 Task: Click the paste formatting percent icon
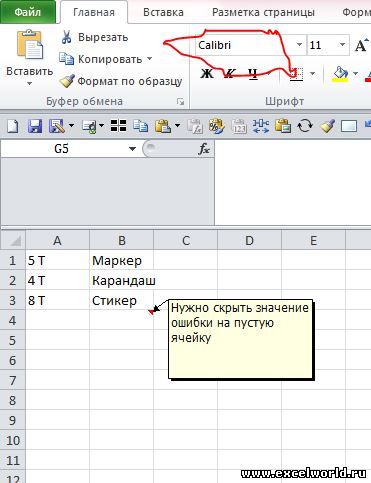(x=217, y=126)
